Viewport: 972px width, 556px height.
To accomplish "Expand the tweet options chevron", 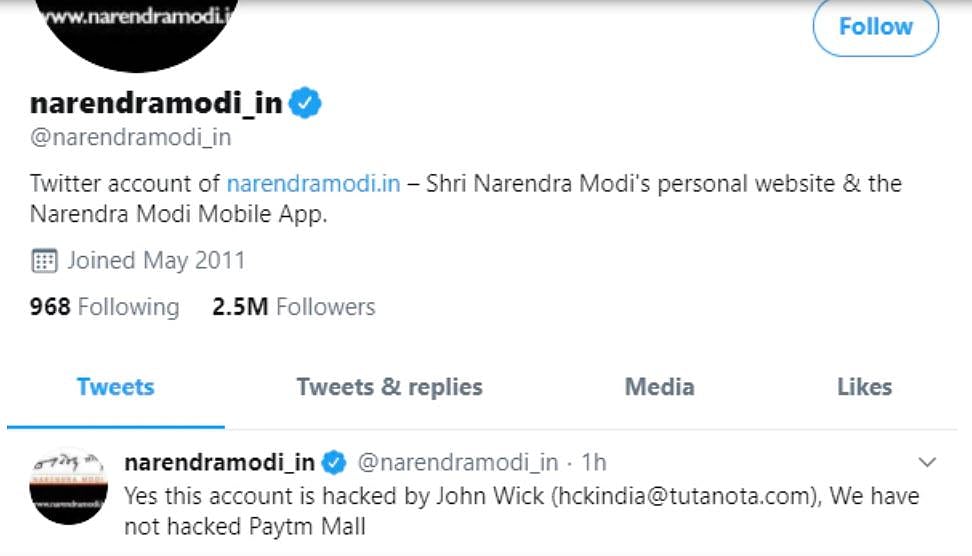I will click(927, 462).
